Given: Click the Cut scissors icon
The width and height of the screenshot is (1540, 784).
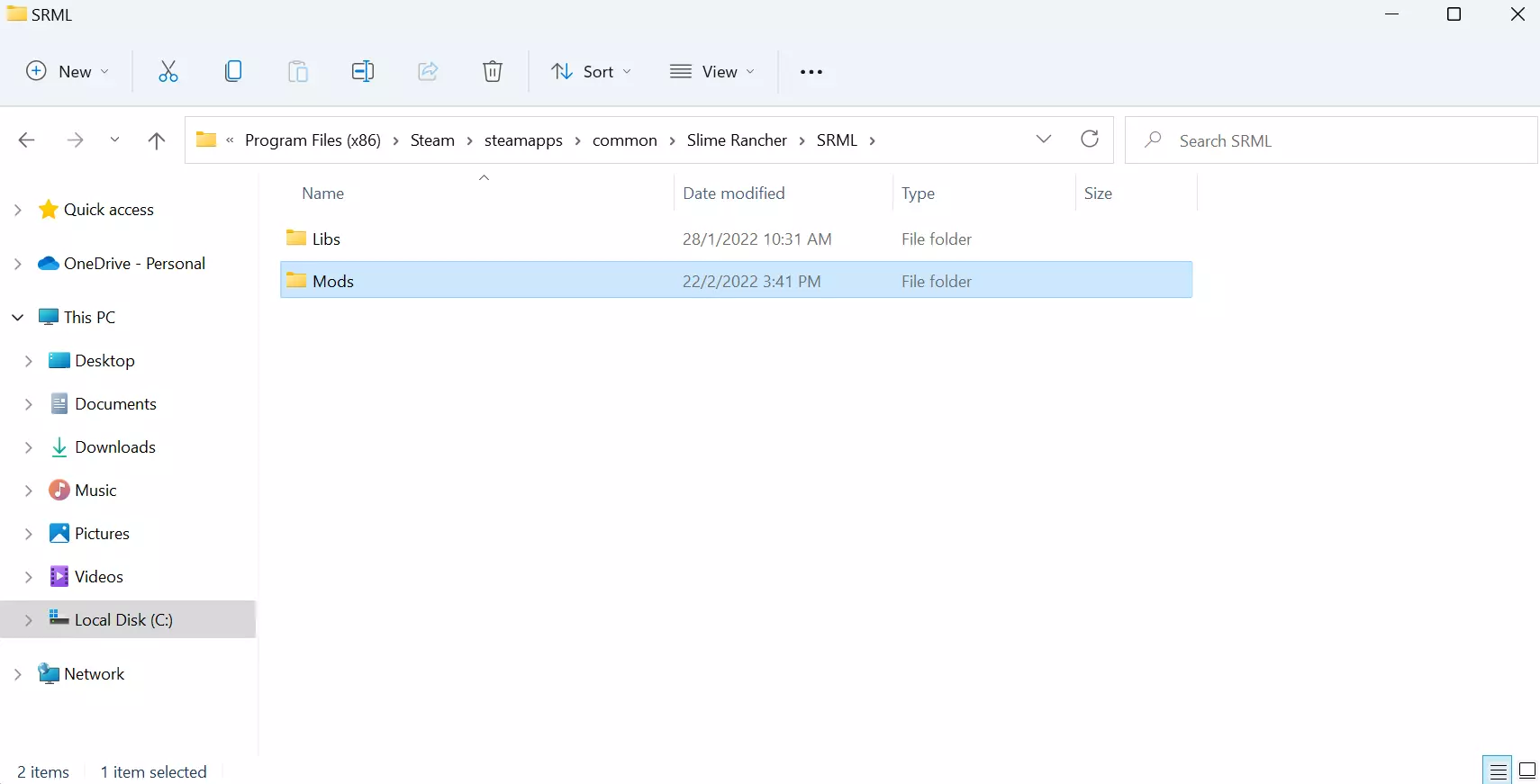Looking at the screenshot, I should coord(168,71).
